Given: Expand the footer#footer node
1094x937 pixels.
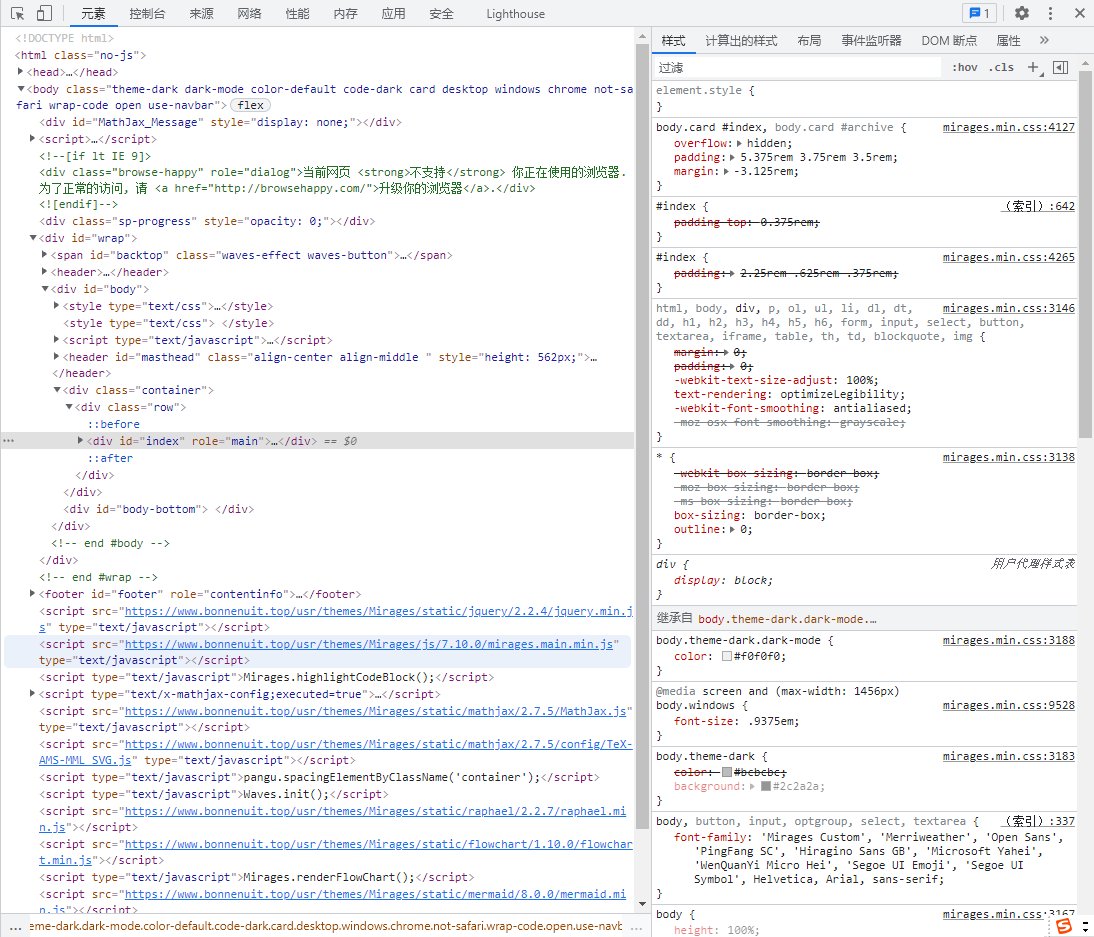Looking at the screenshot, I should click(32, 594).
